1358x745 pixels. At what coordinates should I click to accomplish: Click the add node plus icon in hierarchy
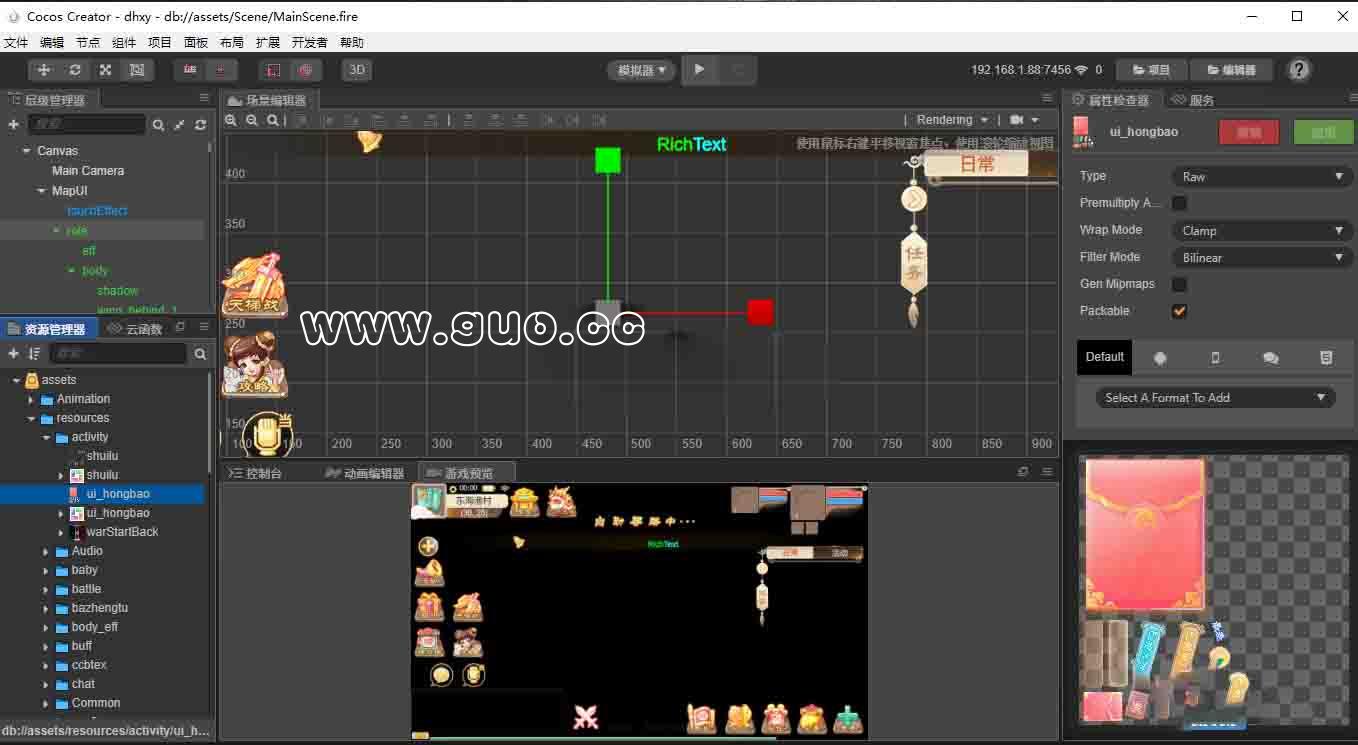point(13,125)
